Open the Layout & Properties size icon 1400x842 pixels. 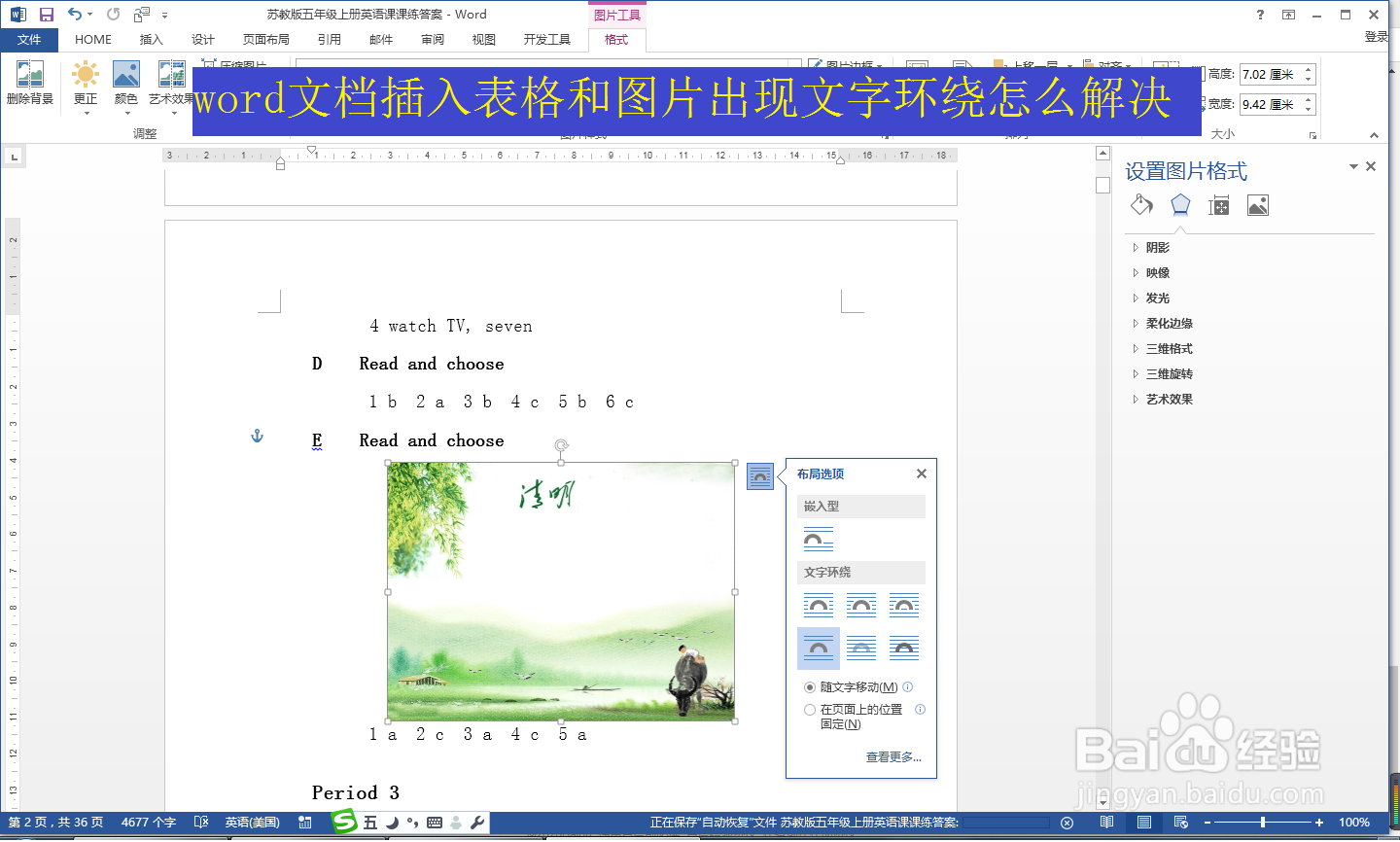click(x=1218, y=205)
